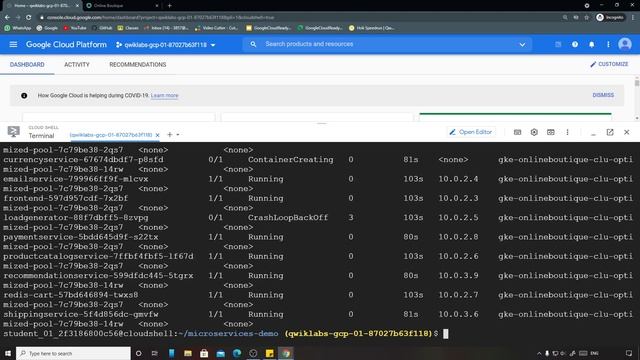The width and height of the screenshot is (640, 360).
Task: Open the GitHub bookmark
Action: (x=102, y=28)
